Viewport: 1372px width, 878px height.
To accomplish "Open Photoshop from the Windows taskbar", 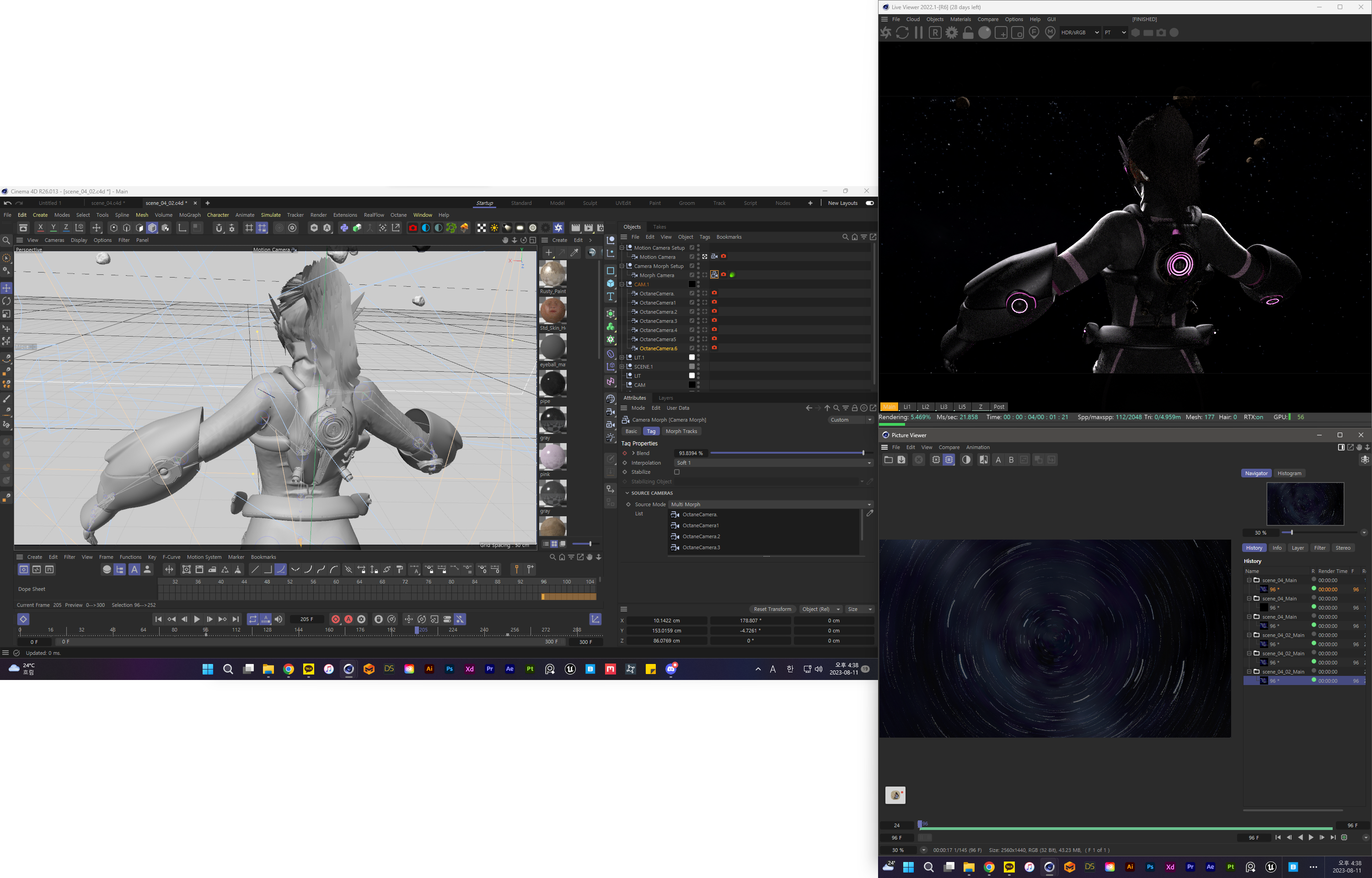I will [x=449, y=669].
